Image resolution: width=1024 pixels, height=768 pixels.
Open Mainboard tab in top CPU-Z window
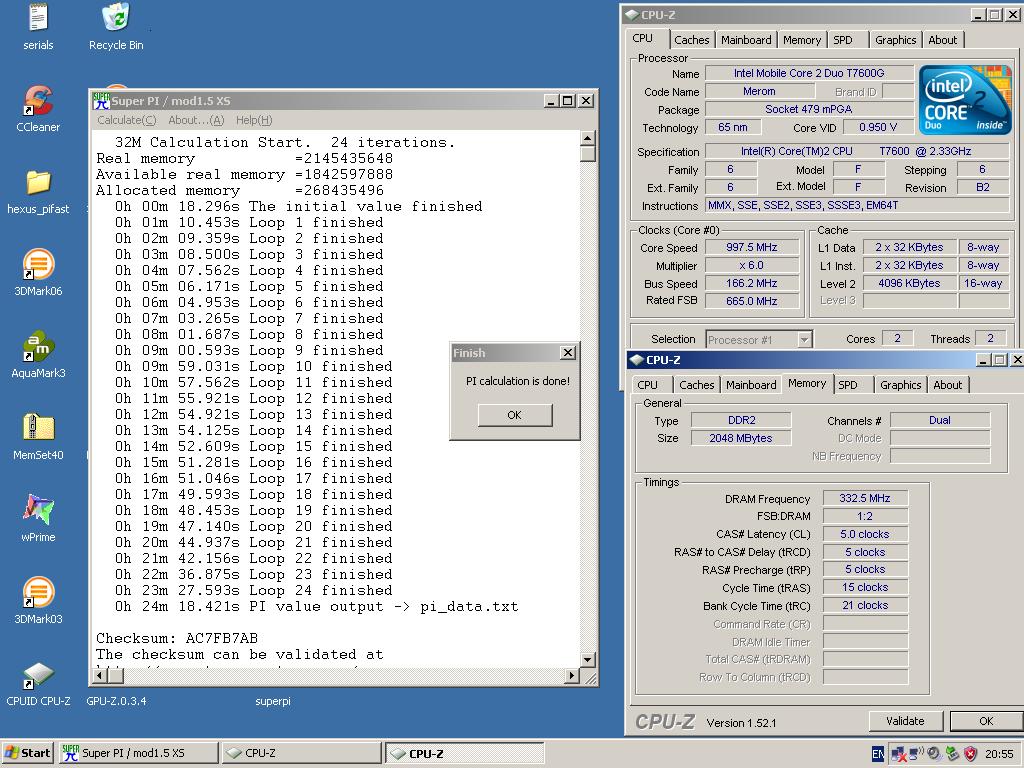pos(746,40)
